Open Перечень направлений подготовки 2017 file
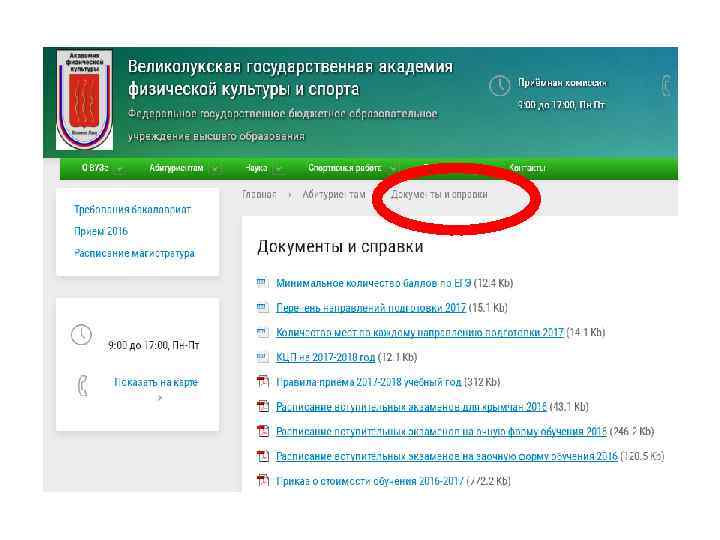The image size is (720, 540). (x=371, y=308)
